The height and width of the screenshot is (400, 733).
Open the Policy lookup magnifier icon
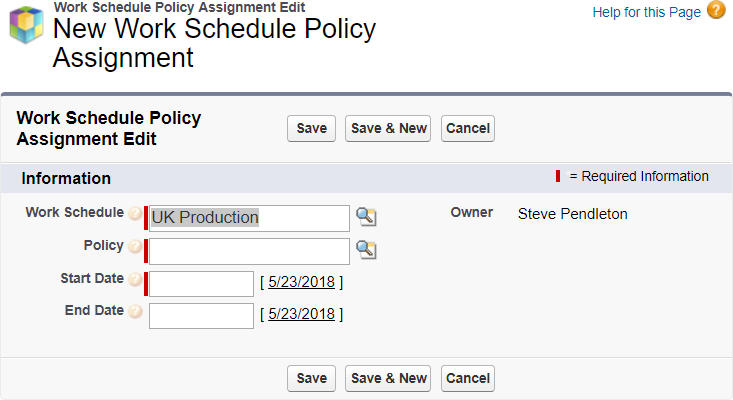pos(366,250)
